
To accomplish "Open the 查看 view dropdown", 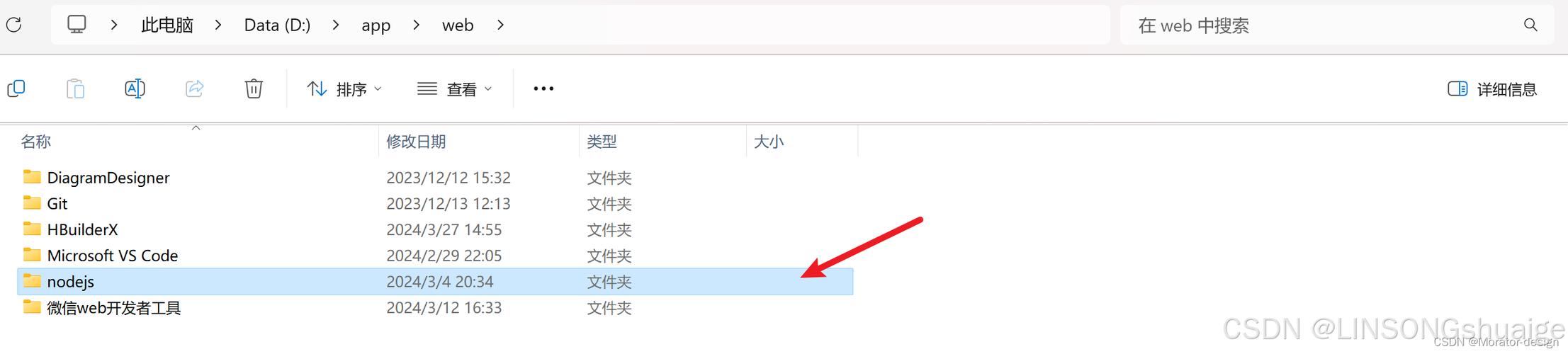I will pos(454,89).
